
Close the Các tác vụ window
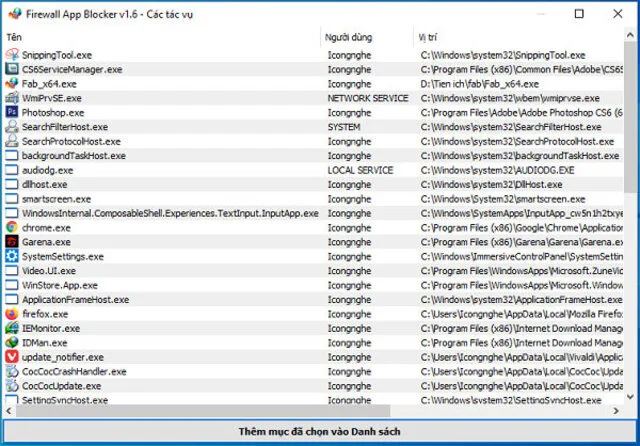(618, 14)
